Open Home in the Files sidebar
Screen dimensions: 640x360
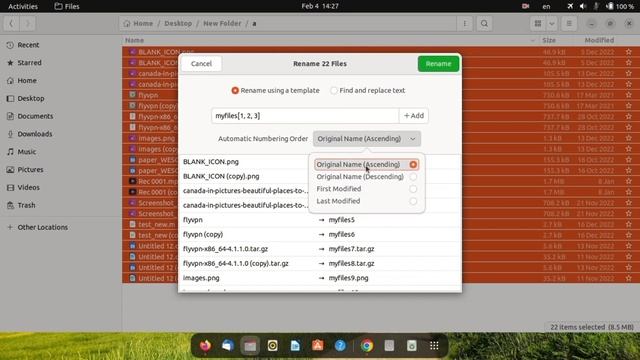61,80
